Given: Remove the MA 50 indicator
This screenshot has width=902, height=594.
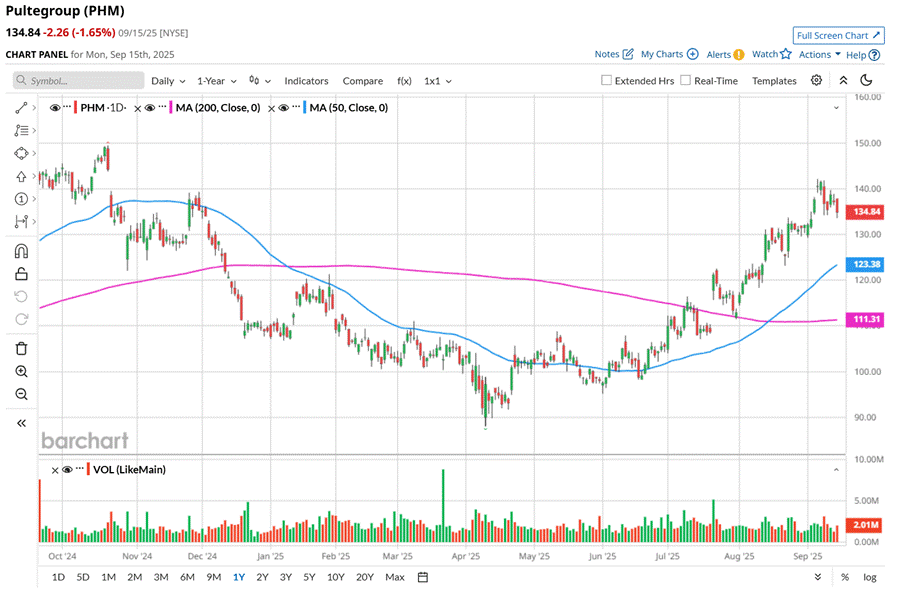Looking at the screenshot, I should tap(272, 108).
